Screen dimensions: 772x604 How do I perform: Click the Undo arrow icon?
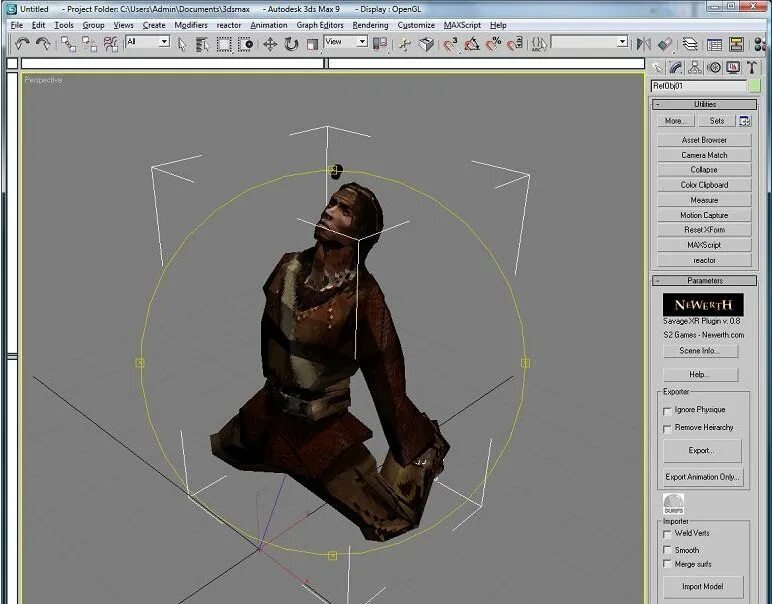click(22, 44)
